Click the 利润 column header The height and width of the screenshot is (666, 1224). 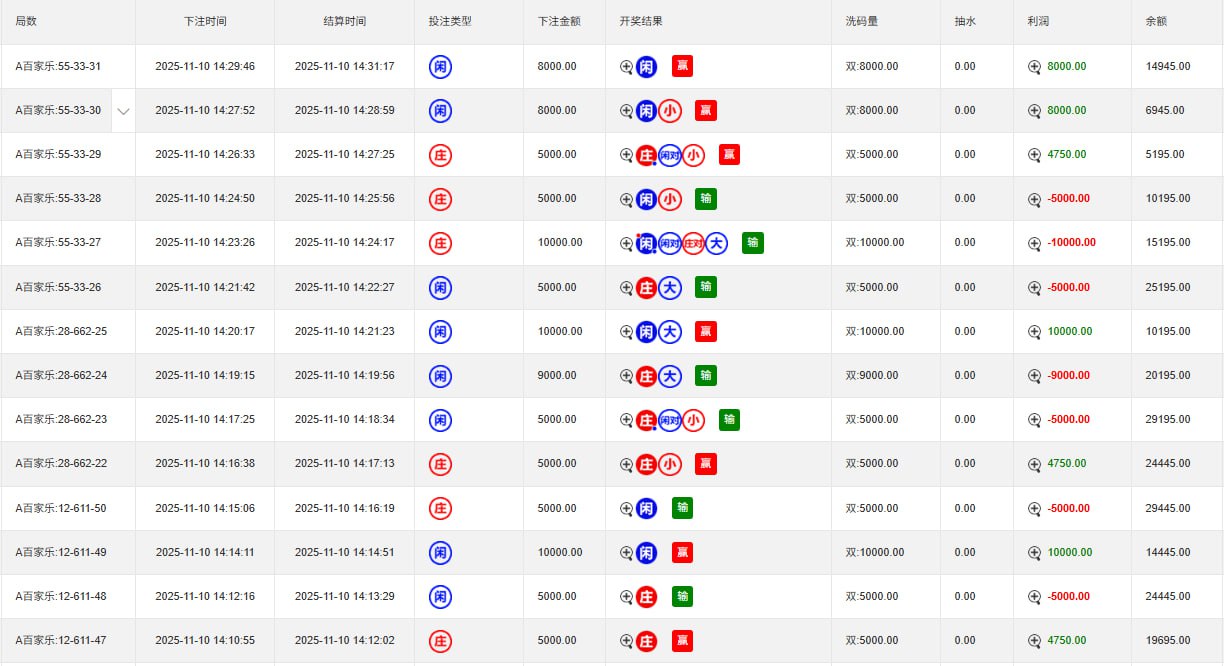point(1038,21)
